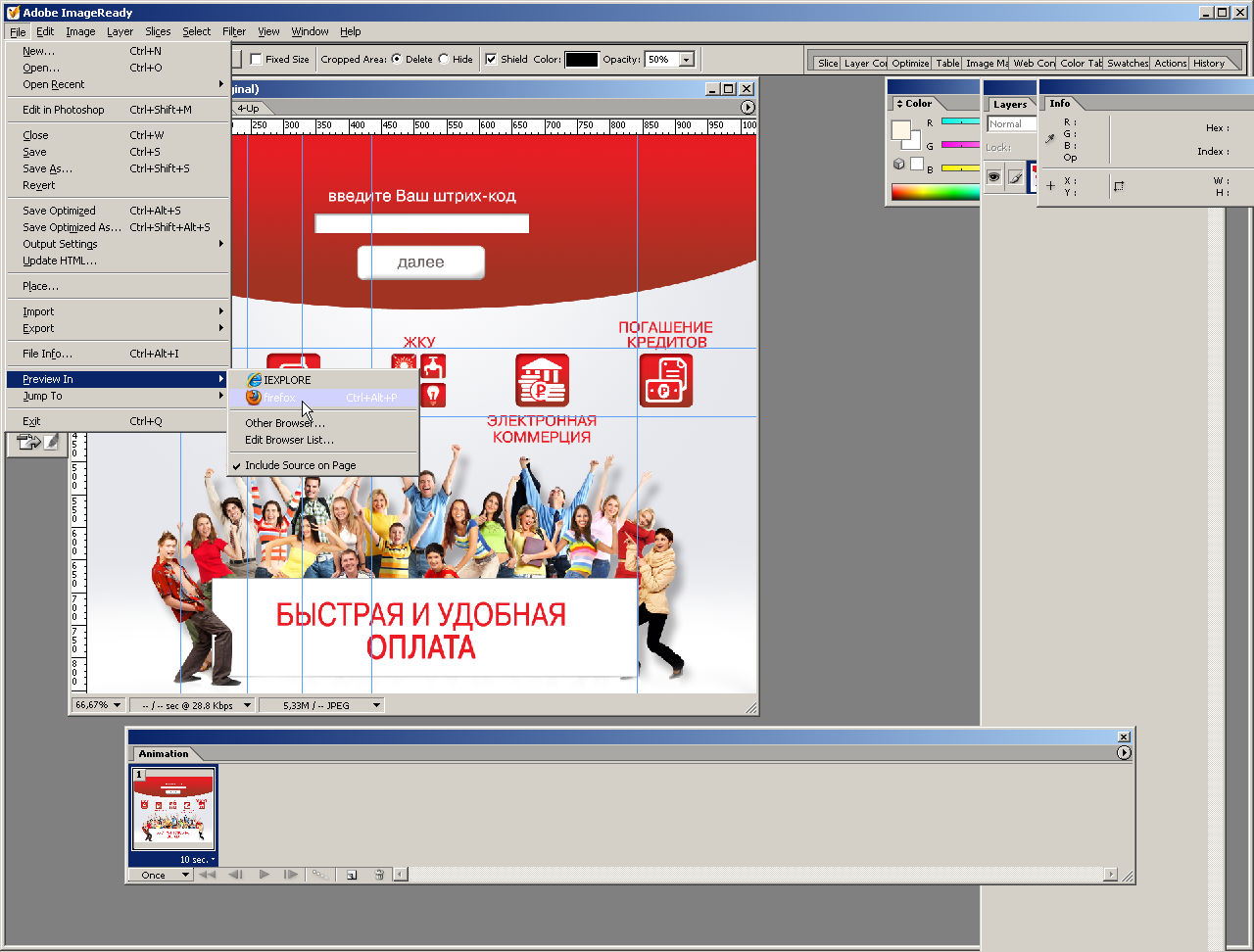The image size is (1254, 952).
Task: Expand the Open Recent submenu
Action: (119, 85)
